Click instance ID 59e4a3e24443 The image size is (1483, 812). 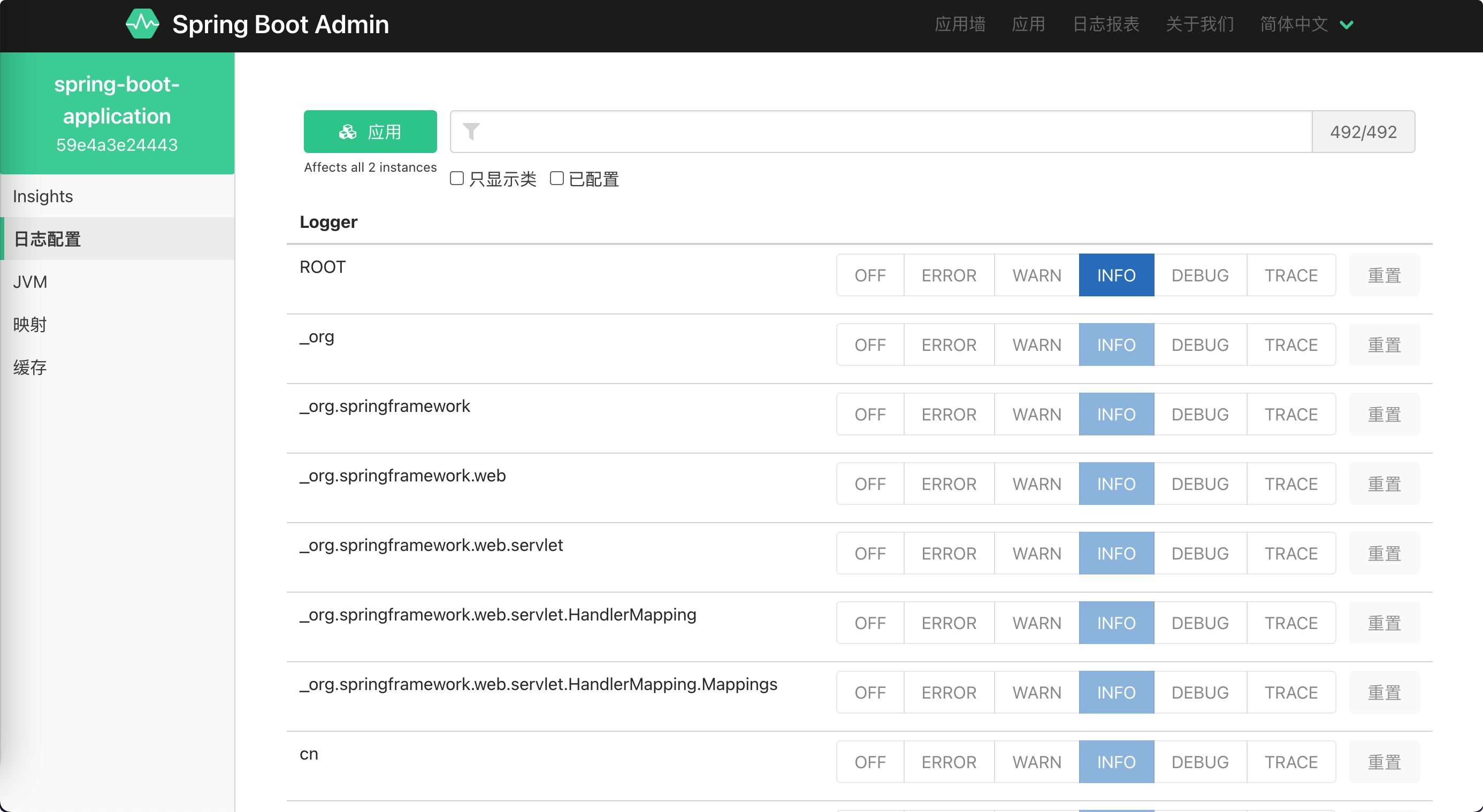coord(117,145)
